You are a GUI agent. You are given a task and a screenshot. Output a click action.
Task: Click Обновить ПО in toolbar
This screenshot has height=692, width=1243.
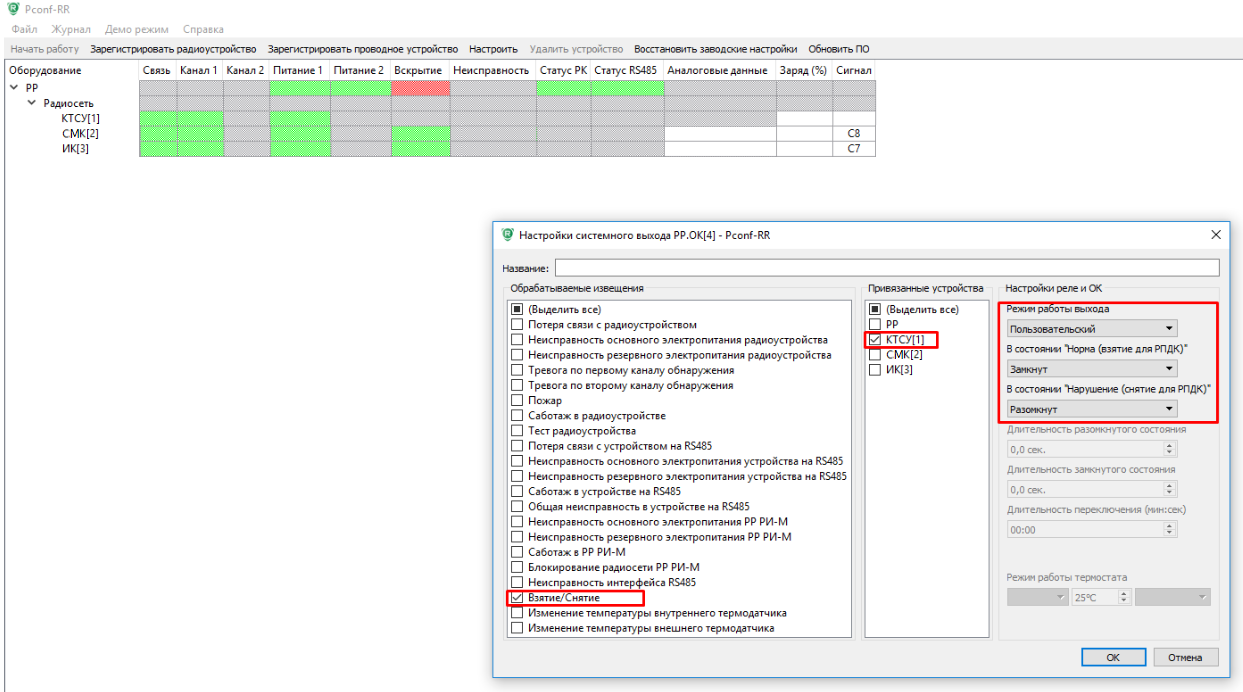click(839, 49)
